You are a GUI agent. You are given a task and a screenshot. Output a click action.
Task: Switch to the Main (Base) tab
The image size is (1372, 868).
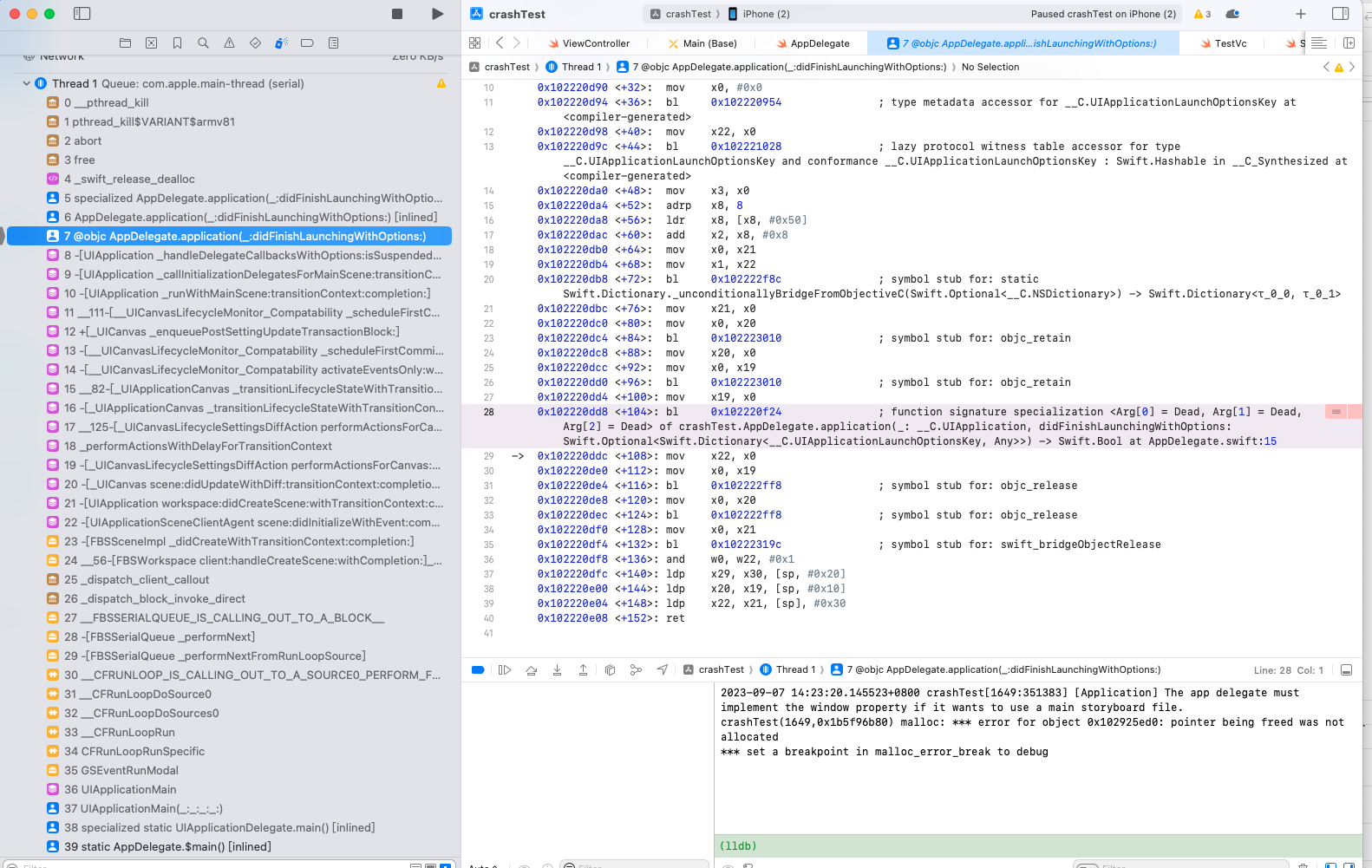[702, 43]
